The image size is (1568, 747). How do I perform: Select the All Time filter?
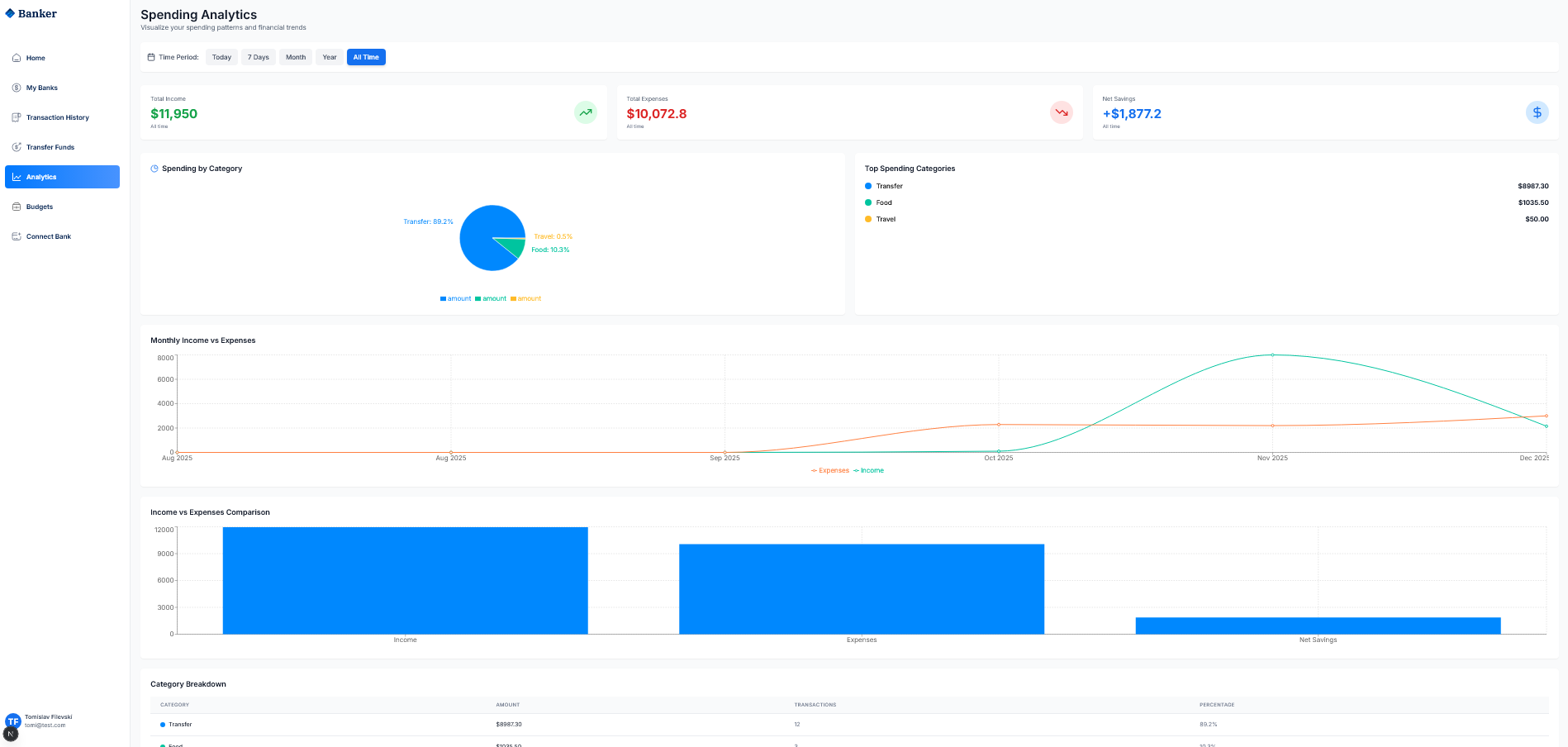[366, 57]
